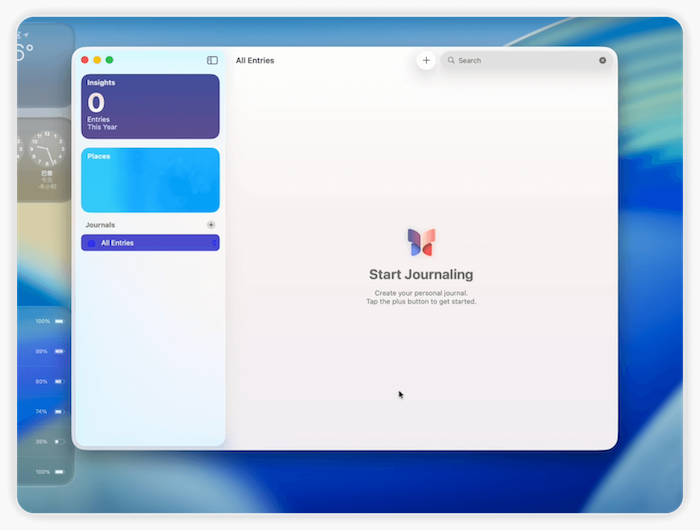Click the Journal butterfly logo
Viewport: 700px width, 530px height.
pos(421,241)
